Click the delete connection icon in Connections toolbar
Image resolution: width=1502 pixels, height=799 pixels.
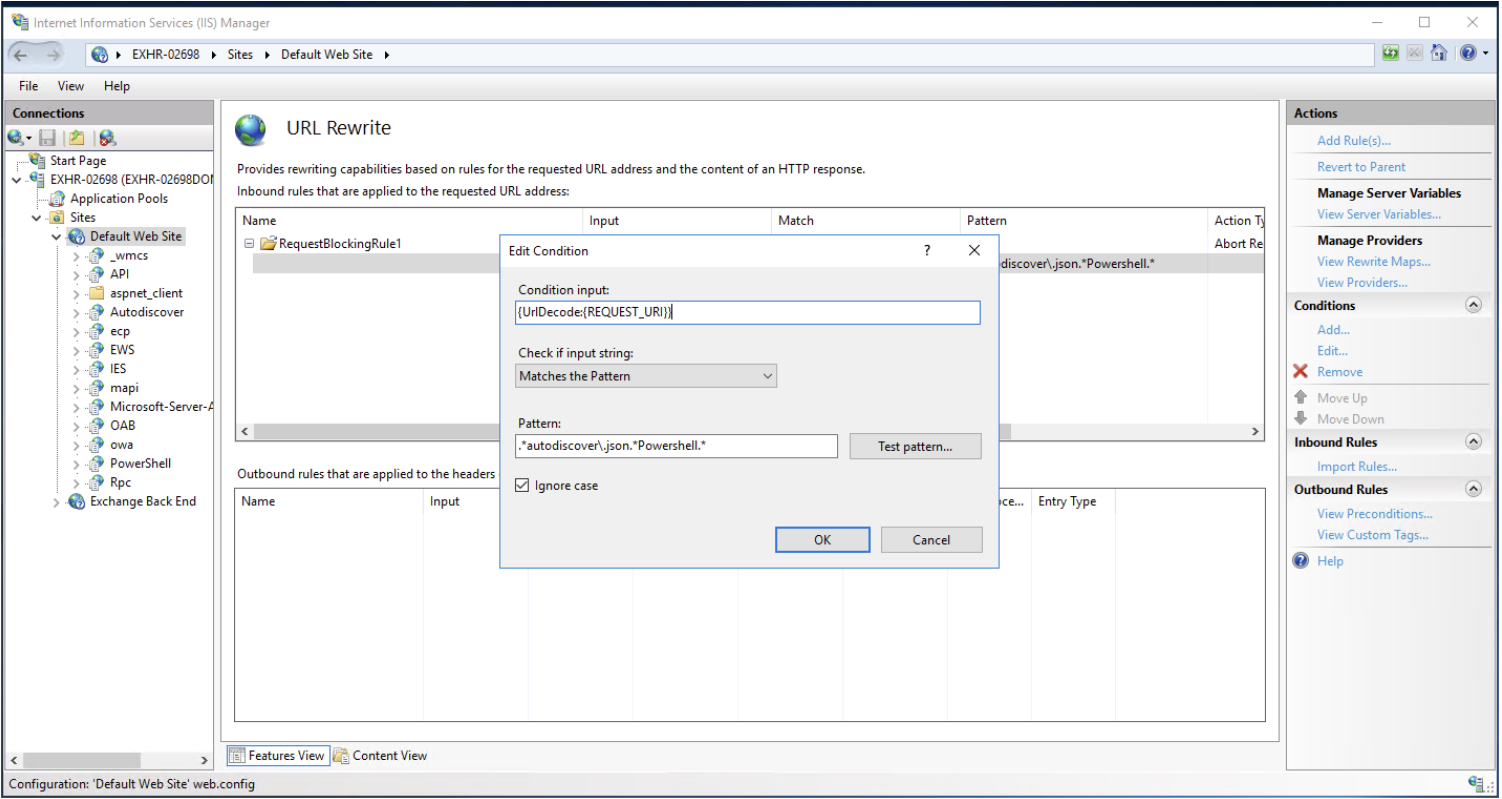(106, 138)
